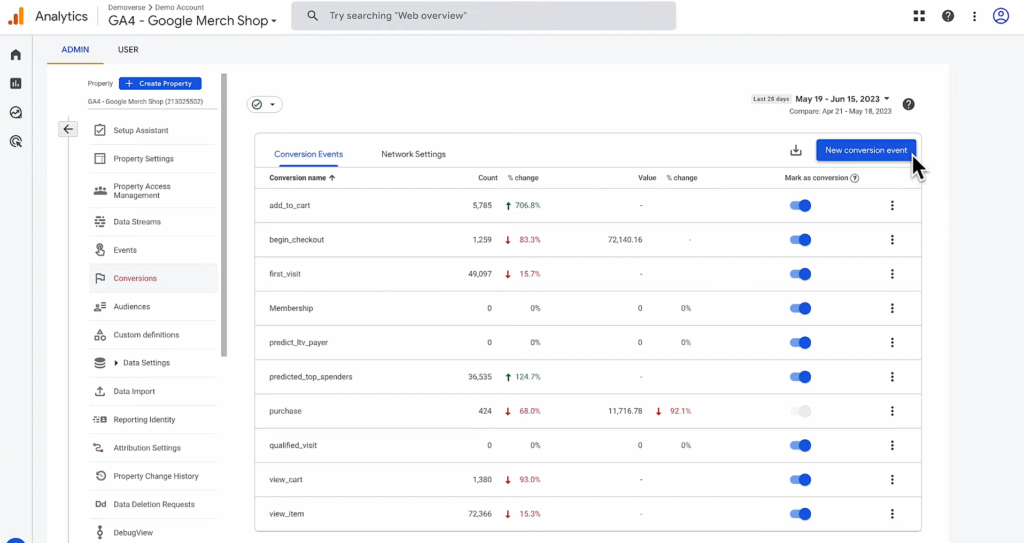Toggle begin_checkout conversion switch
This screenshot has width=1024, height=543.
[801, 240]
